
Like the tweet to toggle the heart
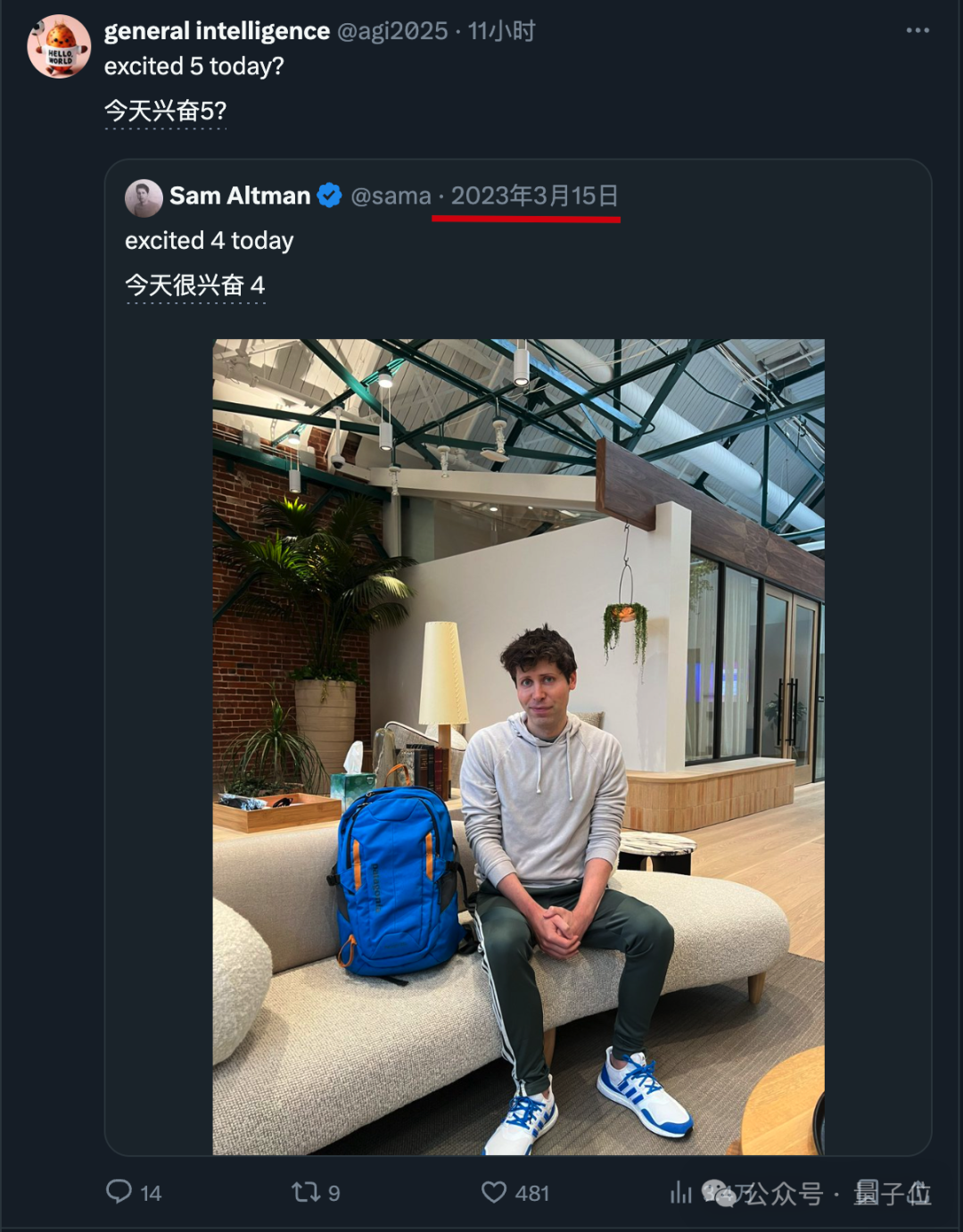tap(494, 1192)
